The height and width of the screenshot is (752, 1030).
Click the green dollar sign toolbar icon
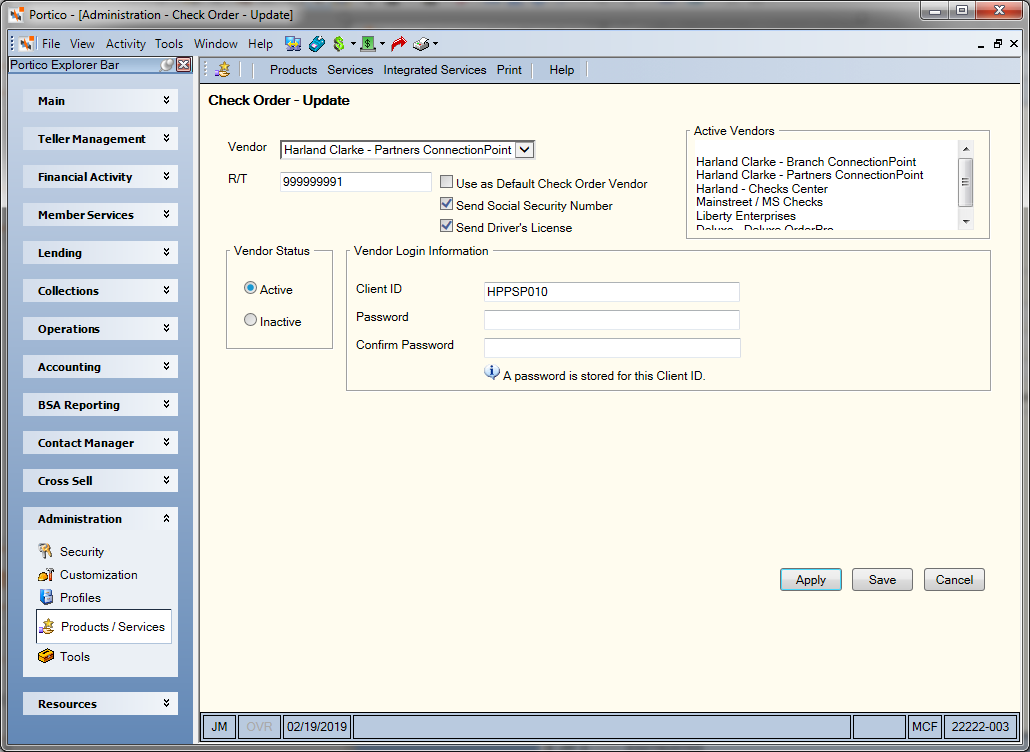[339, 44]
